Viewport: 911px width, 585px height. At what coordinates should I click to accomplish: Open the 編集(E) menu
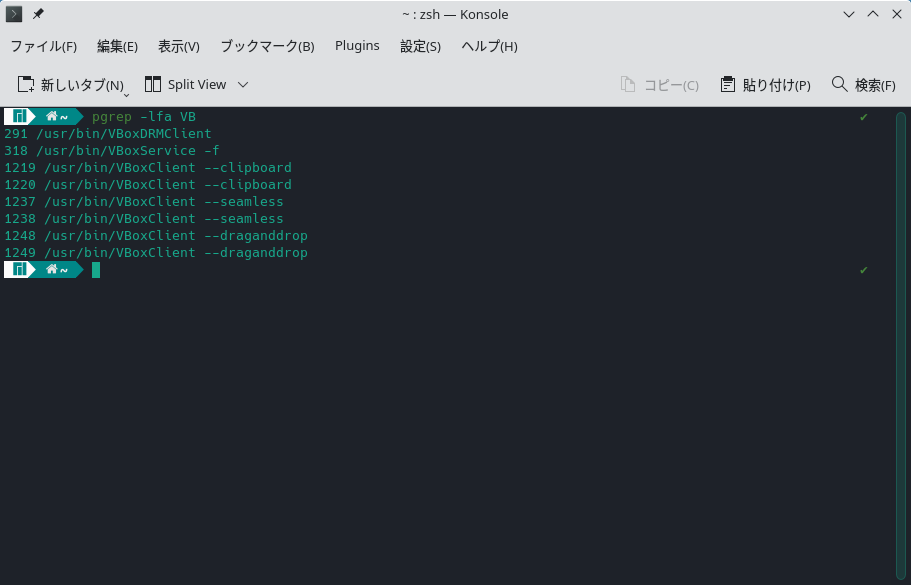pyautogui.click(x=117, y=46)
